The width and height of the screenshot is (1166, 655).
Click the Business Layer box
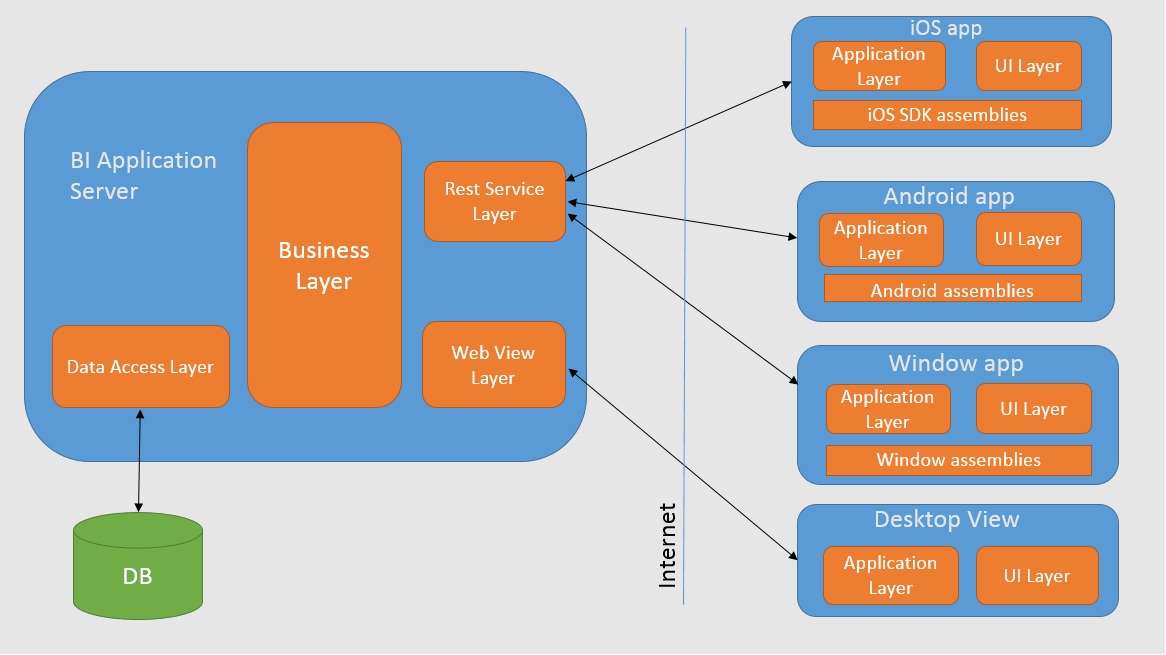[x=324, y=265]
